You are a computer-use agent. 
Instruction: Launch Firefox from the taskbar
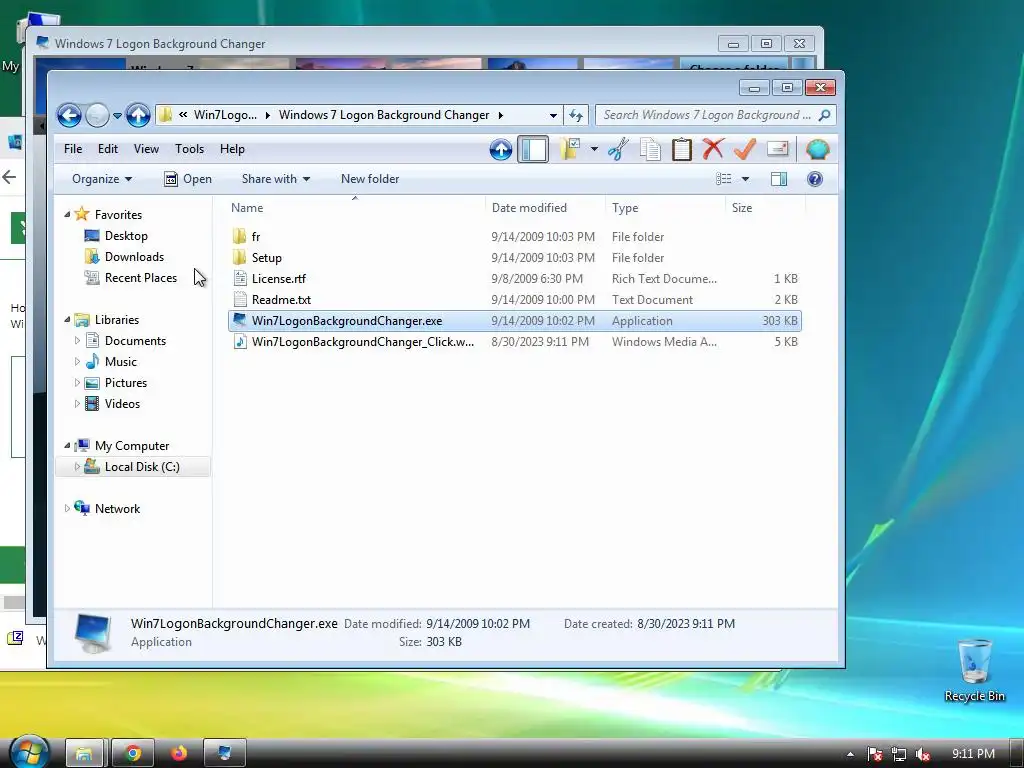coord(179,754)
